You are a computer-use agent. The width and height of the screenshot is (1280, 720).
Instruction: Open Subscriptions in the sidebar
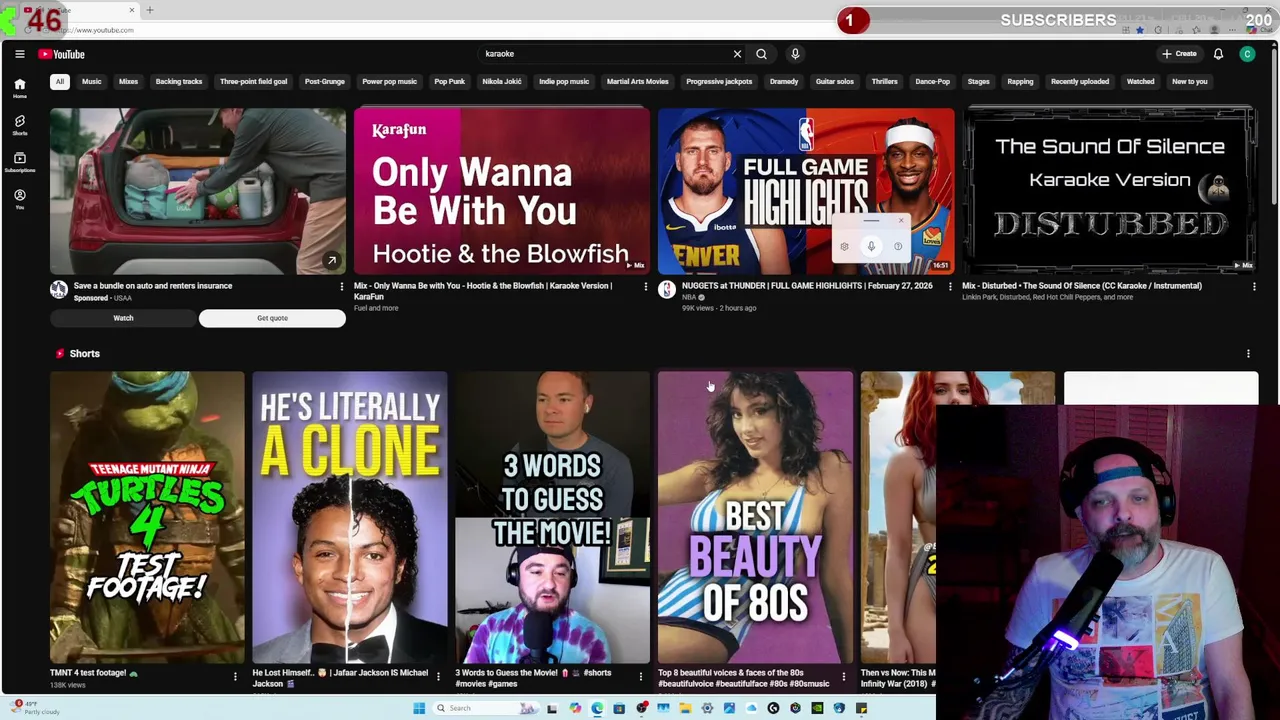pos(19,162)
